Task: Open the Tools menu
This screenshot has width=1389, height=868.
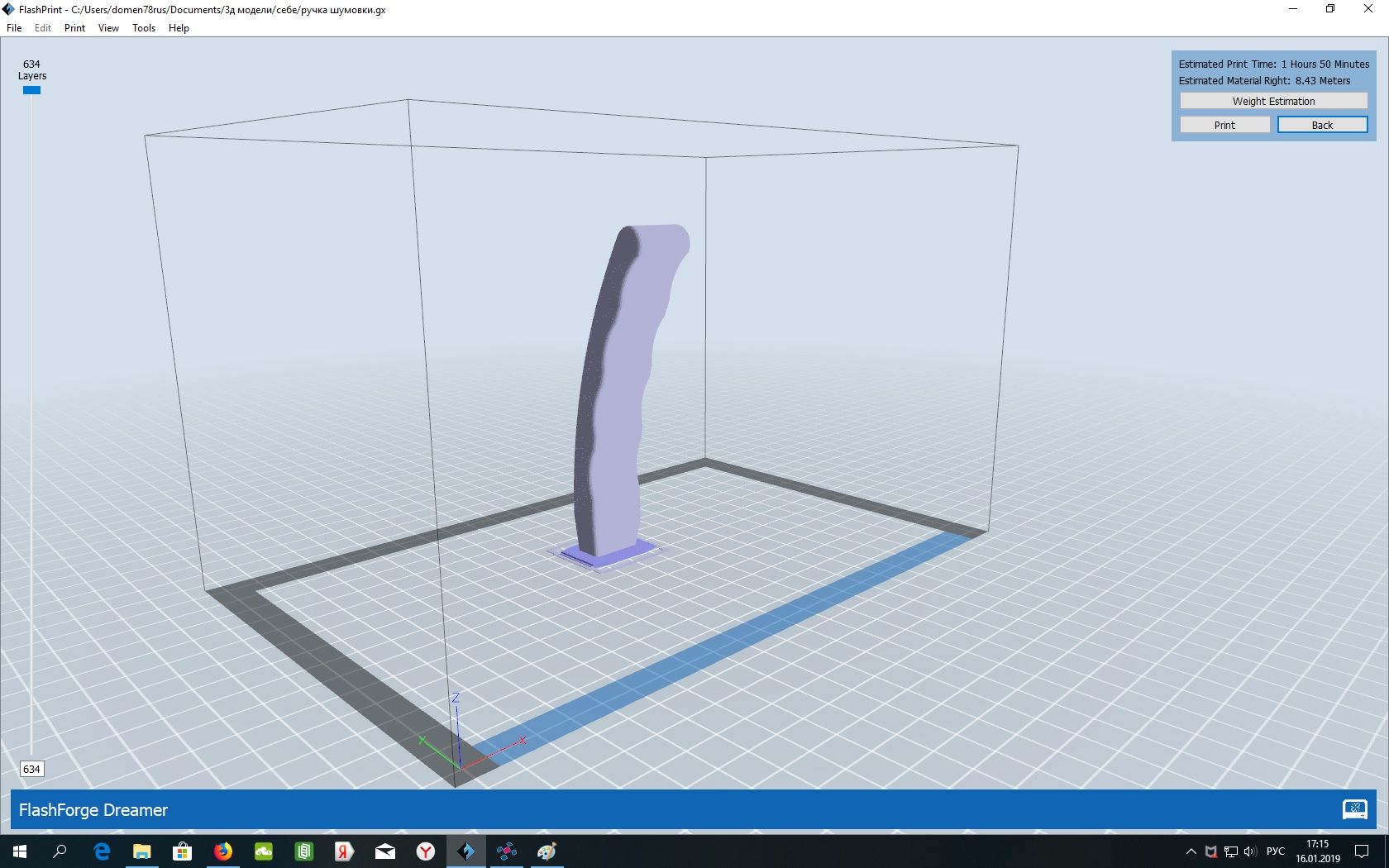Action: click(144, 28)
